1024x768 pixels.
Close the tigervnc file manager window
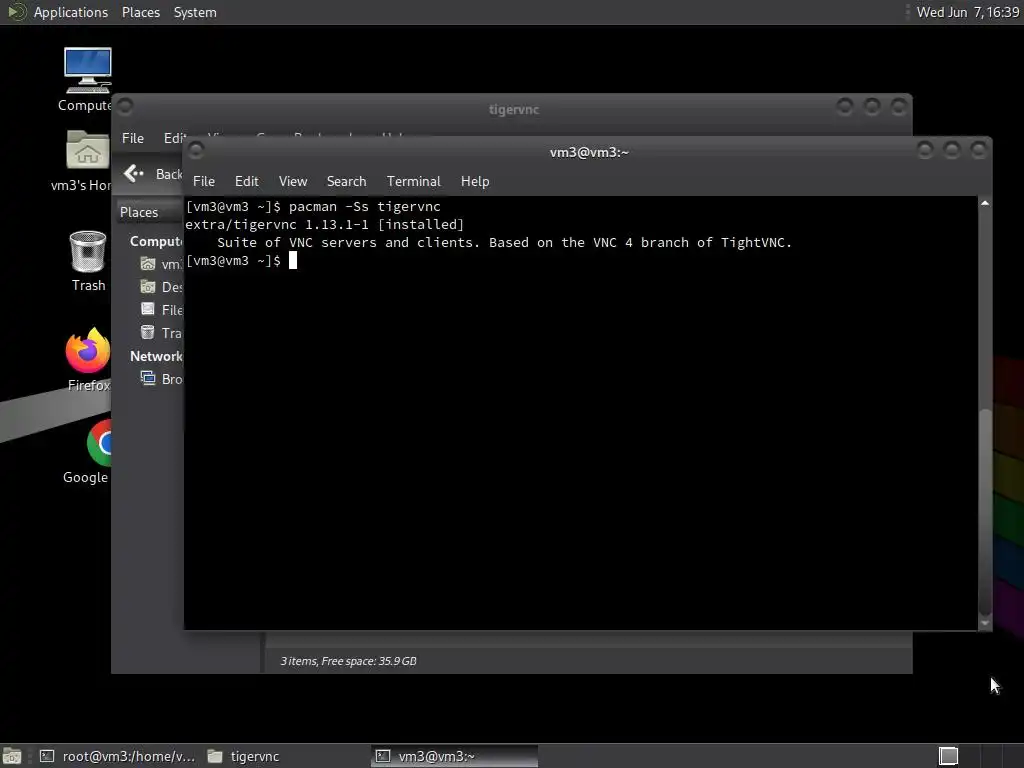899,106
